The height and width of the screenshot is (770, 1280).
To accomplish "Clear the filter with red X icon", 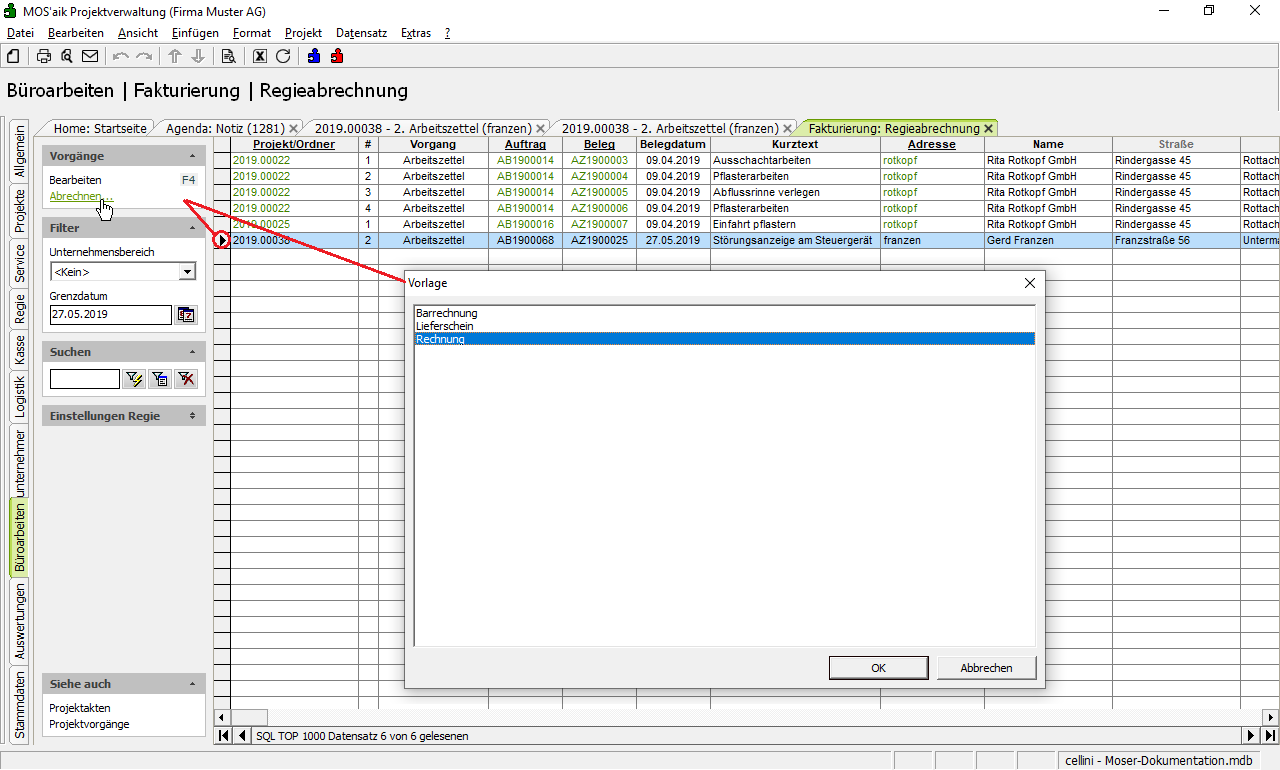I will pos(186,379).
